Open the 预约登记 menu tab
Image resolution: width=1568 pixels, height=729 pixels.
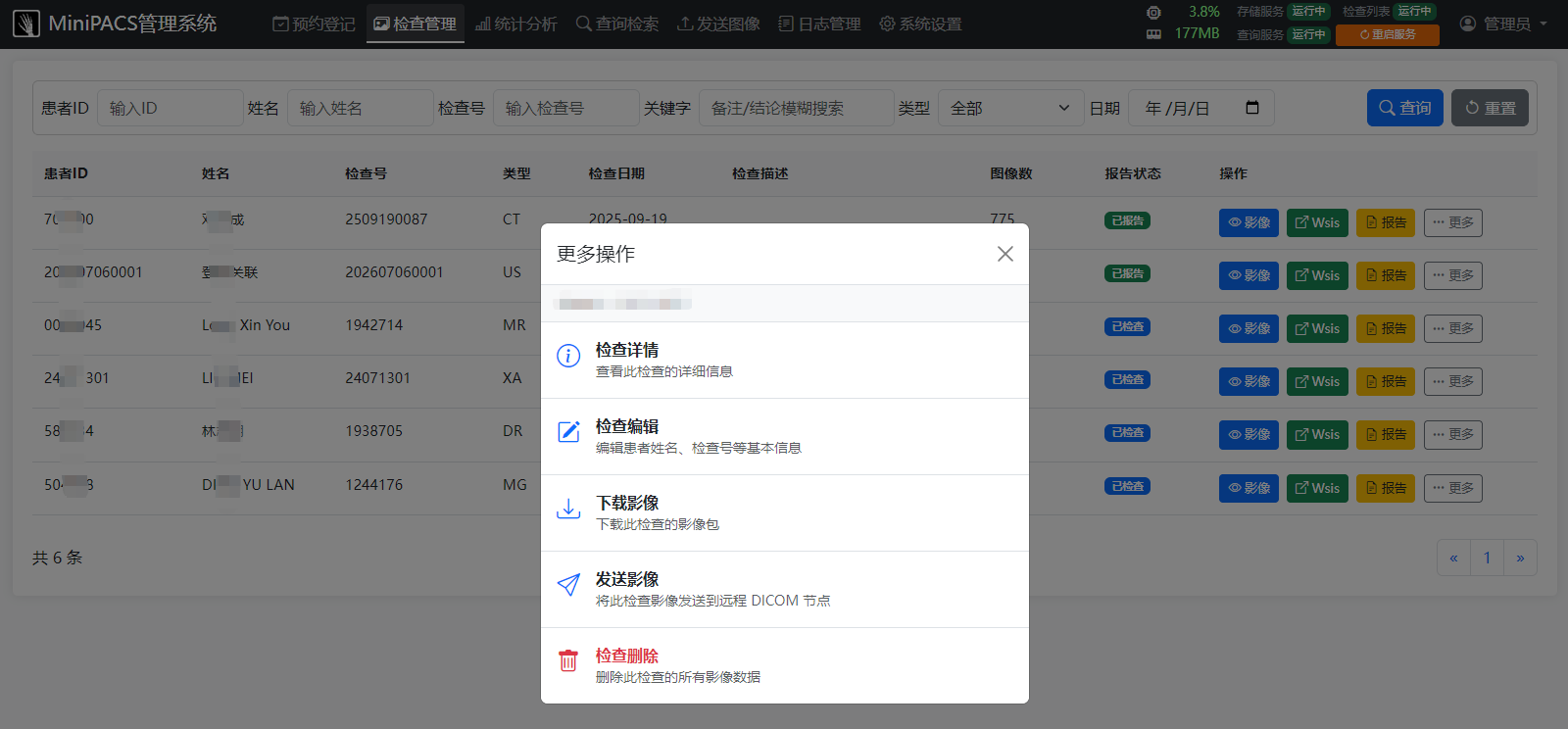pyautogui.click(x=314, y=24)
